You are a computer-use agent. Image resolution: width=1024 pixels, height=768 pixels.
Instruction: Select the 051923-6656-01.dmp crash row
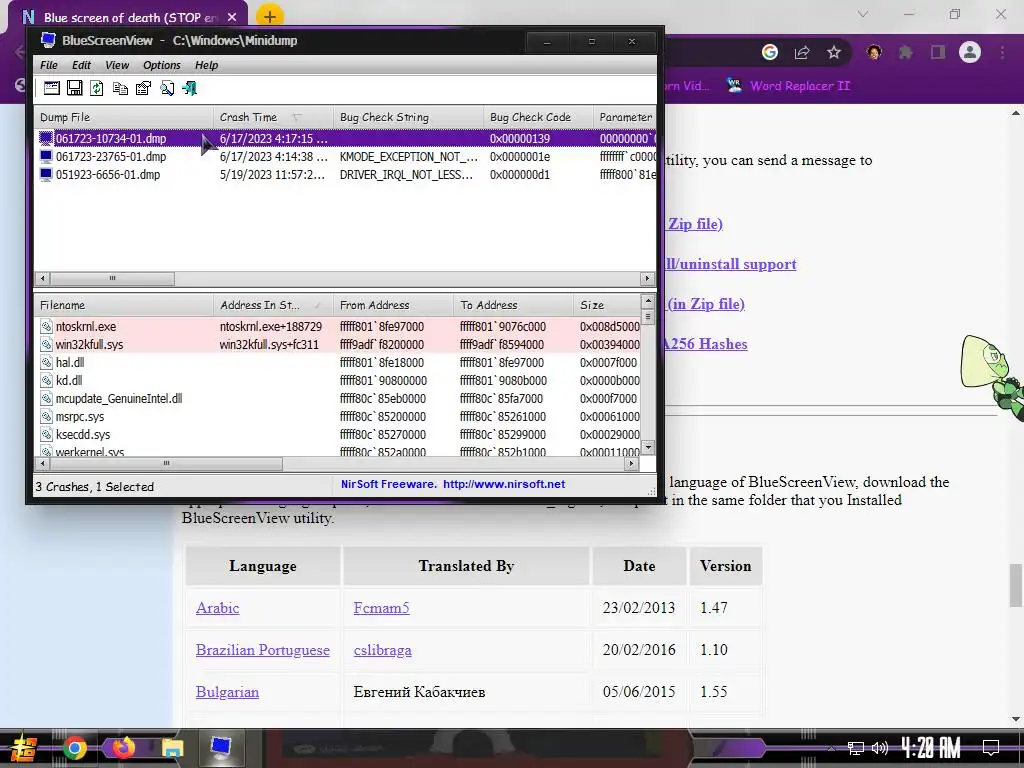pos(345,175)
